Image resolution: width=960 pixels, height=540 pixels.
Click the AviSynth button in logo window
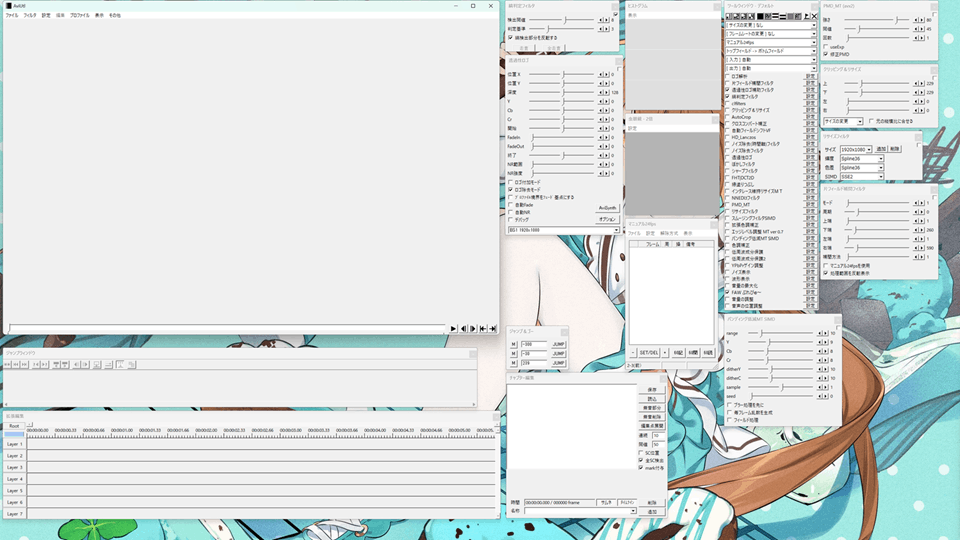607,208
